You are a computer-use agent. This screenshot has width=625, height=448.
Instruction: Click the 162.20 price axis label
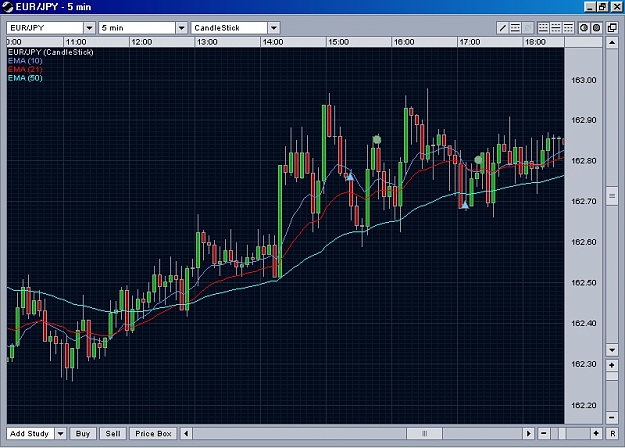pyautogui.click(x=584, y=405)
